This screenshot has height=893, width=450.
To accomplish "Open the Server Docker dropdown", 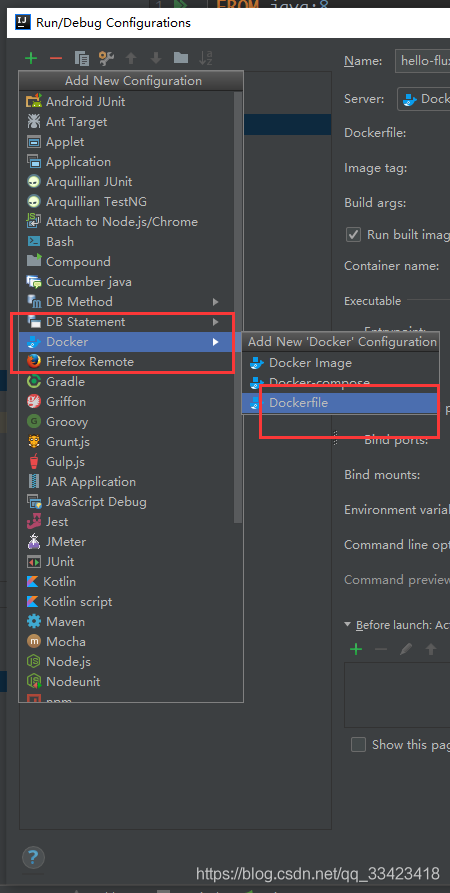I will [x=423, y=99].
